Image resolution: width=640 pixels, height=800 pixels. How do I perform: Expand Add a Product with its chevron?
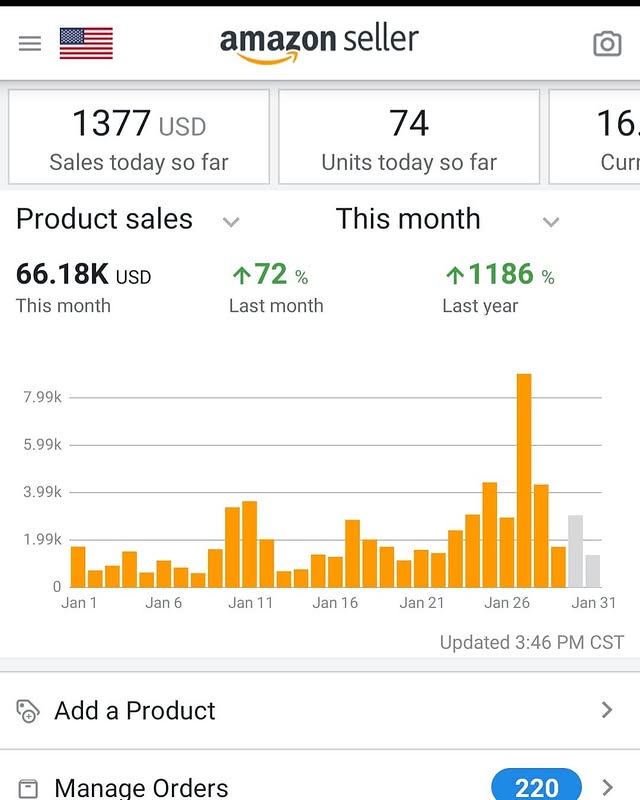pyautogui.click(x=606, y=709)
